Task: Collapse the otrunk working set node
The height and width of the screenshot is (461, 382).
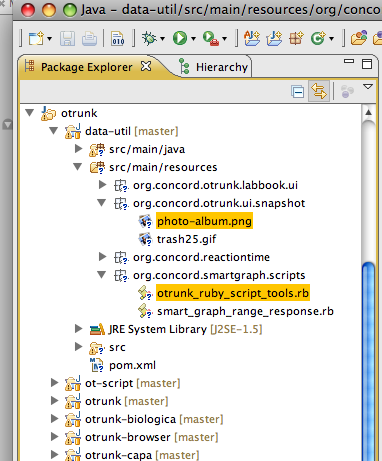Action: [x=30, y=113]
